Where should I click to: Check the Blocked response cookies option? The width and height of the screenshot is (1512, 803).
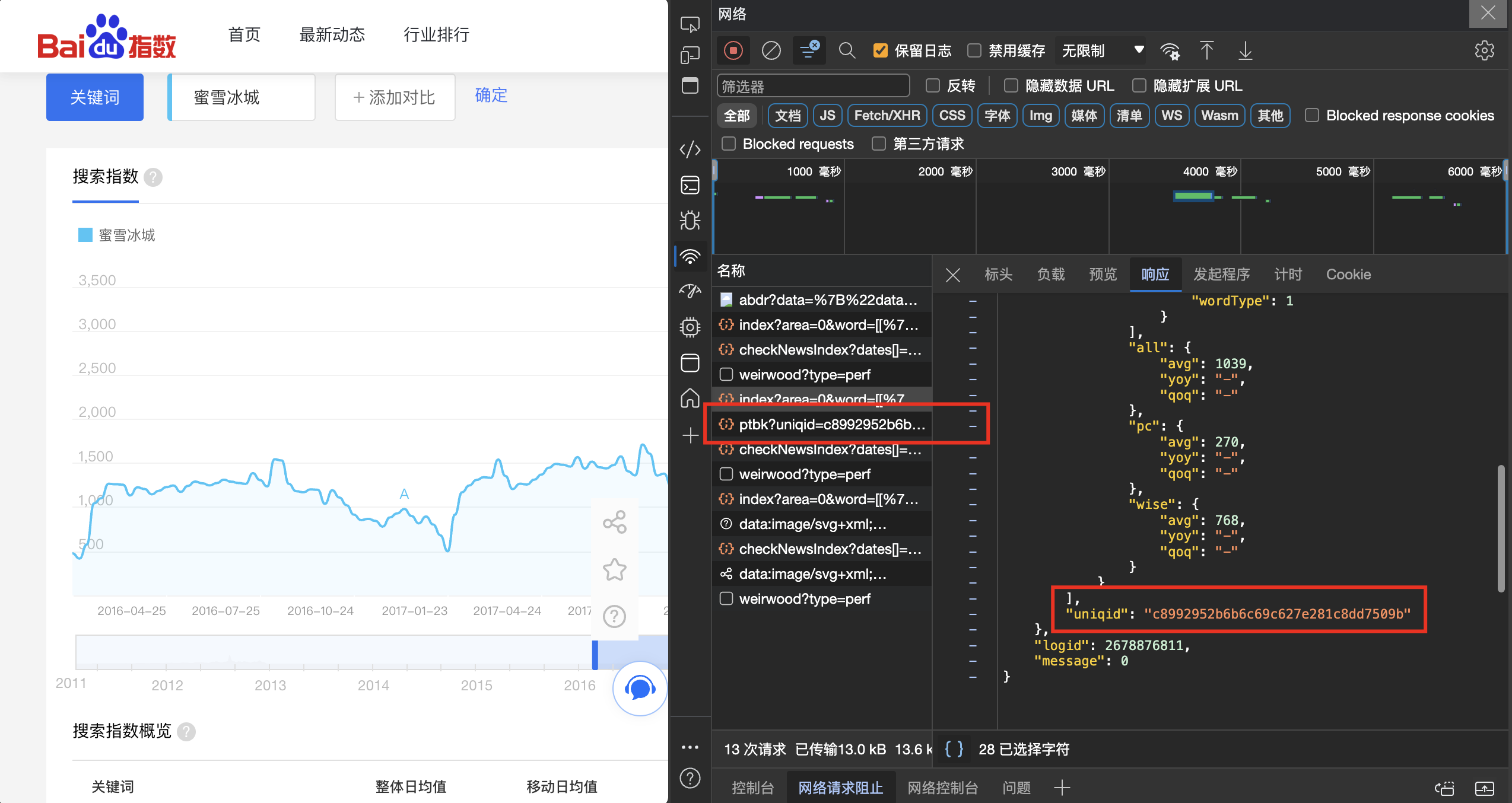[1311, 115]
